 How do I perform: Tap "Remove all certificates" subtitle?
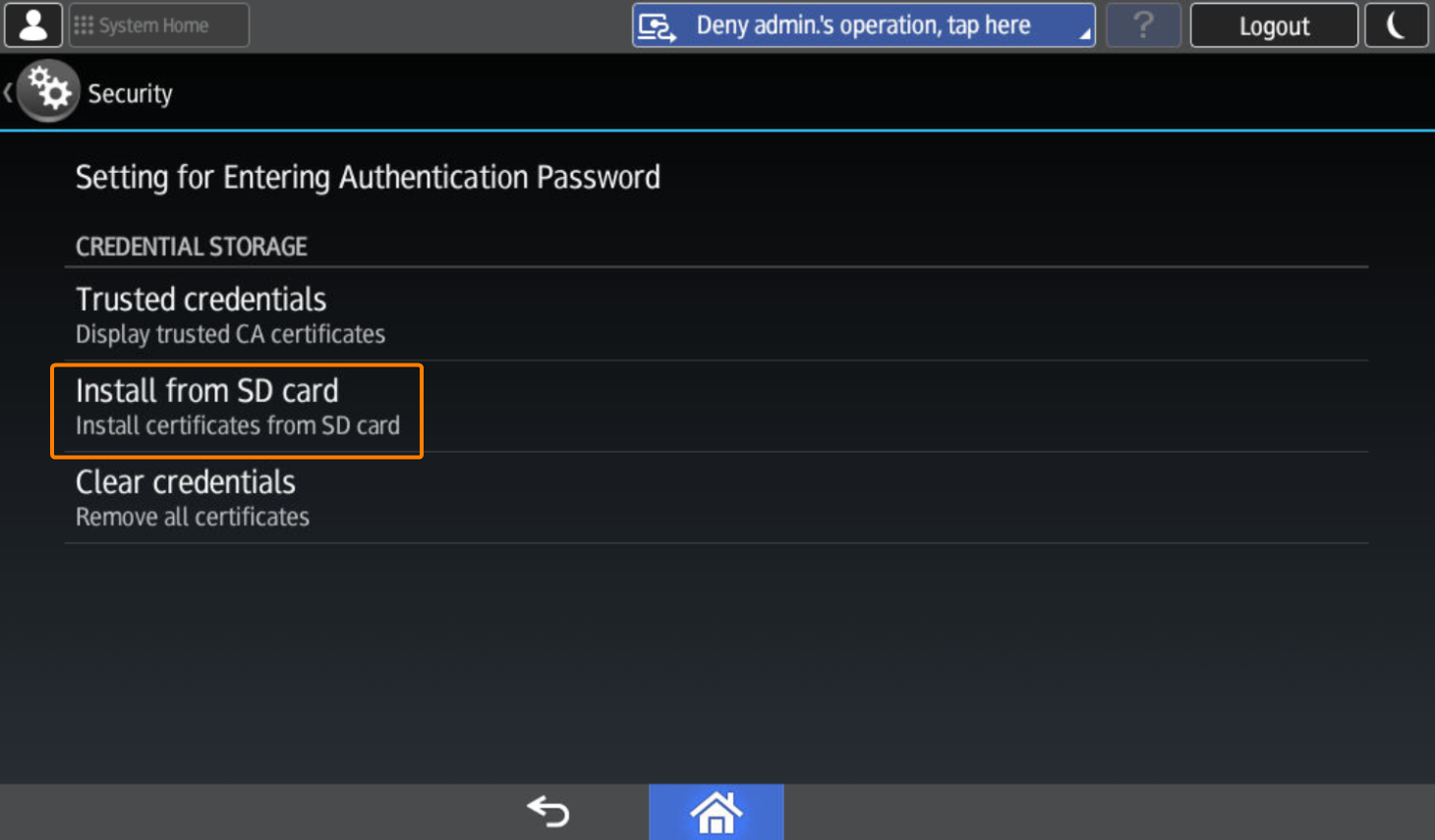pyautogui.click(x=193, y=518)
